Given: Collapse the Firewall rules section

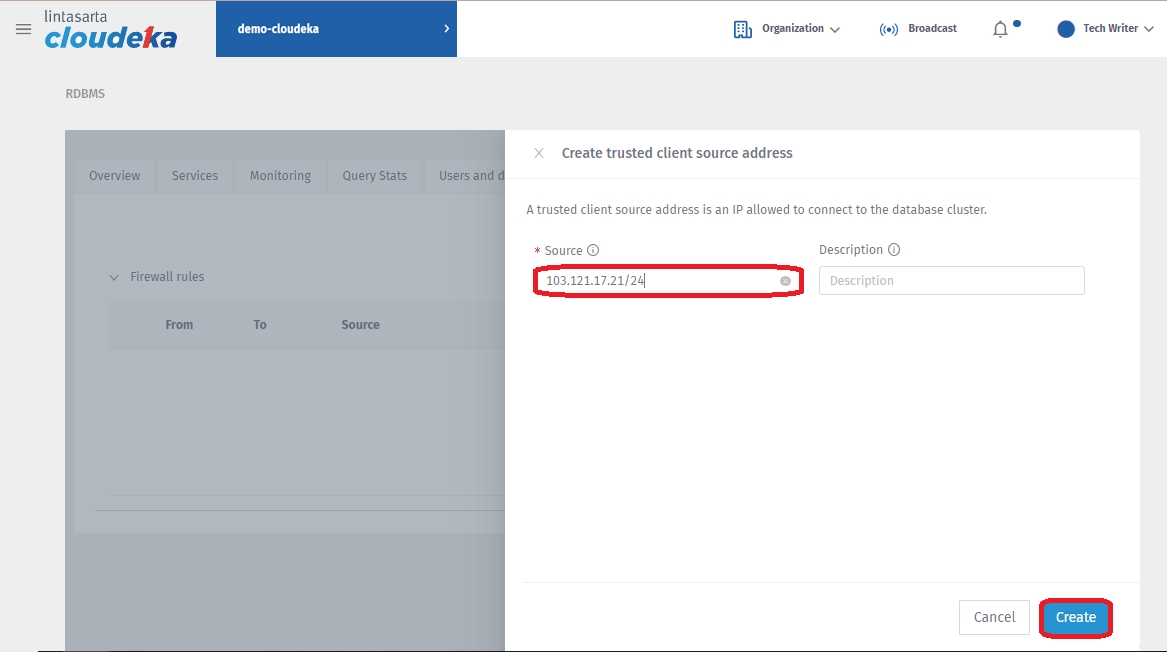Looking at the screenshot, I should click(114, 277).
